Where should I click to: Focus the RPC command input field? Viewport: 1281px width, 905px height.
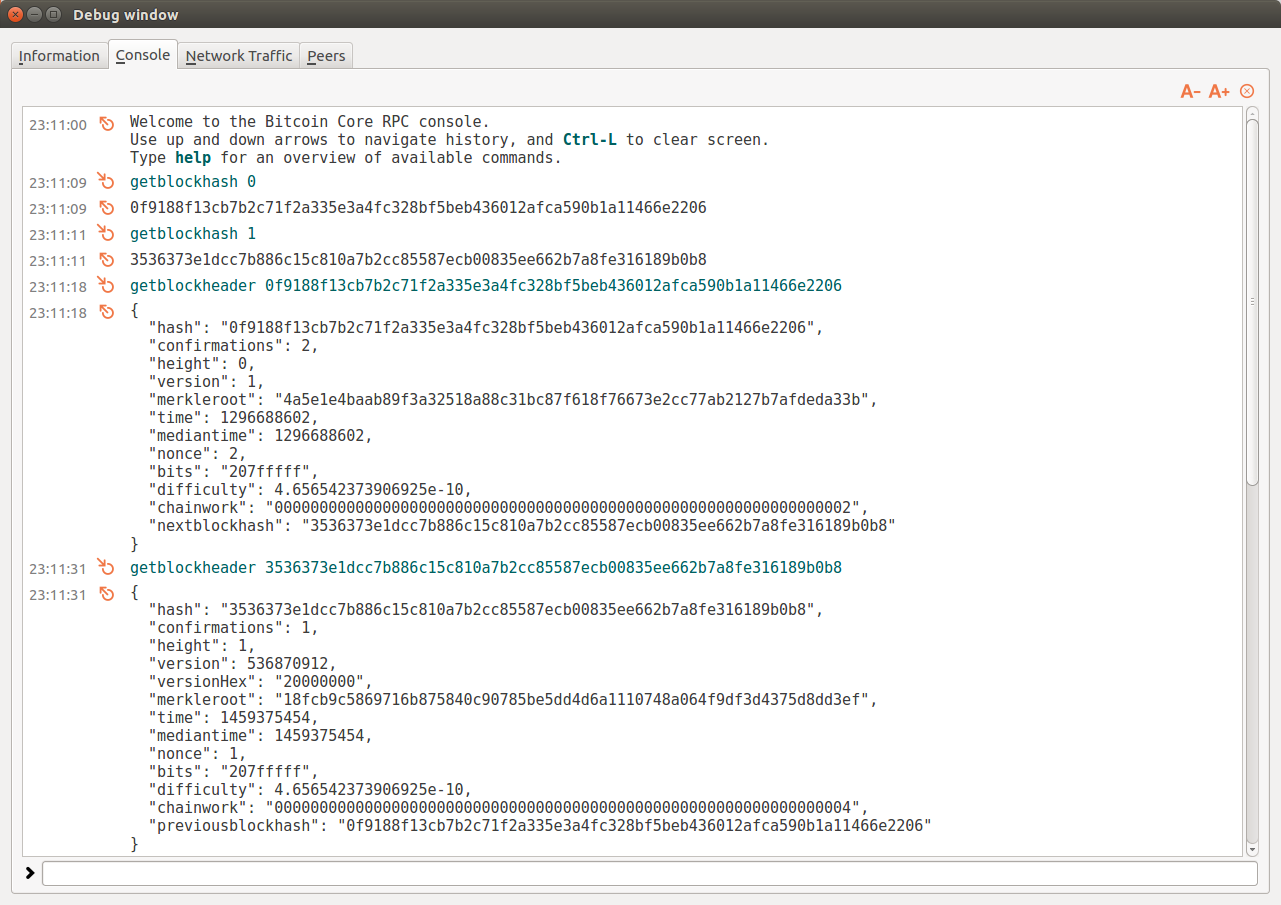click(650, 873)
